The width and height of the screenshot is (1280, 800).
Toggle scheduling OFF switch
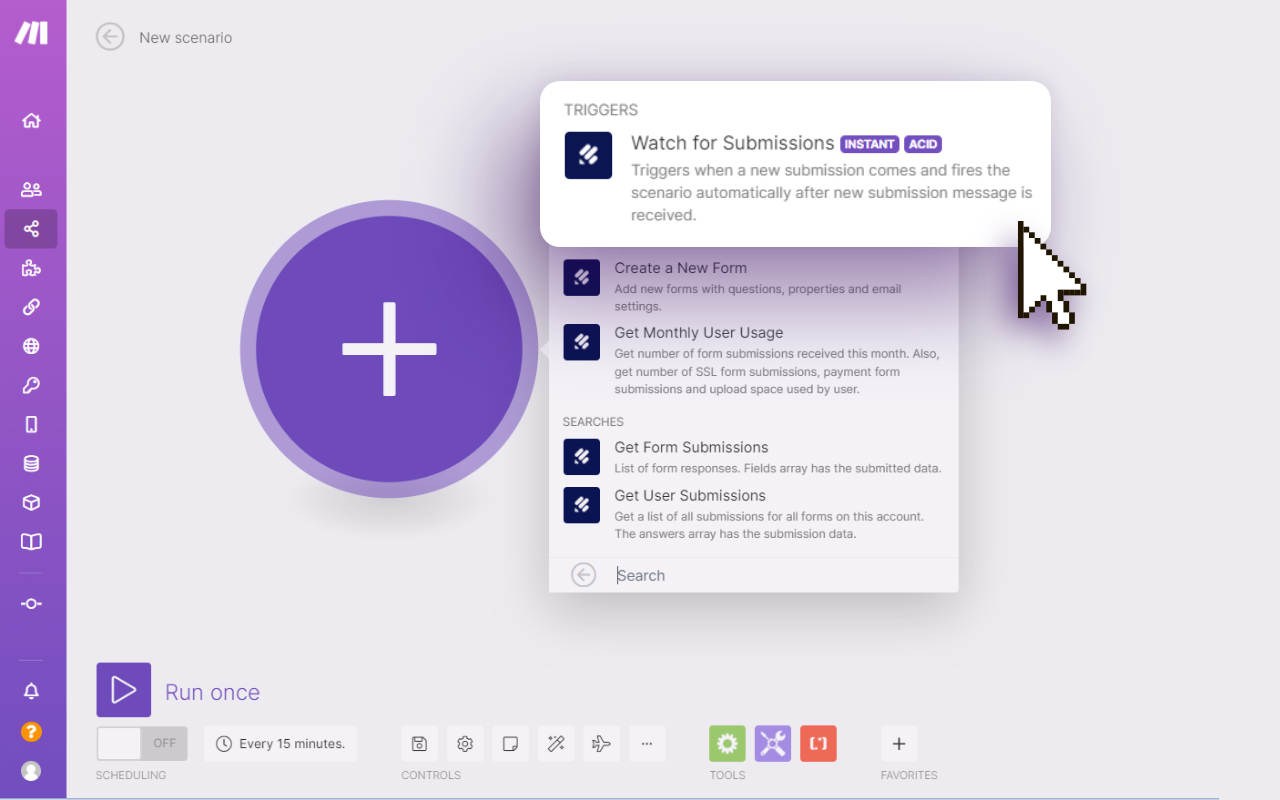139,744
